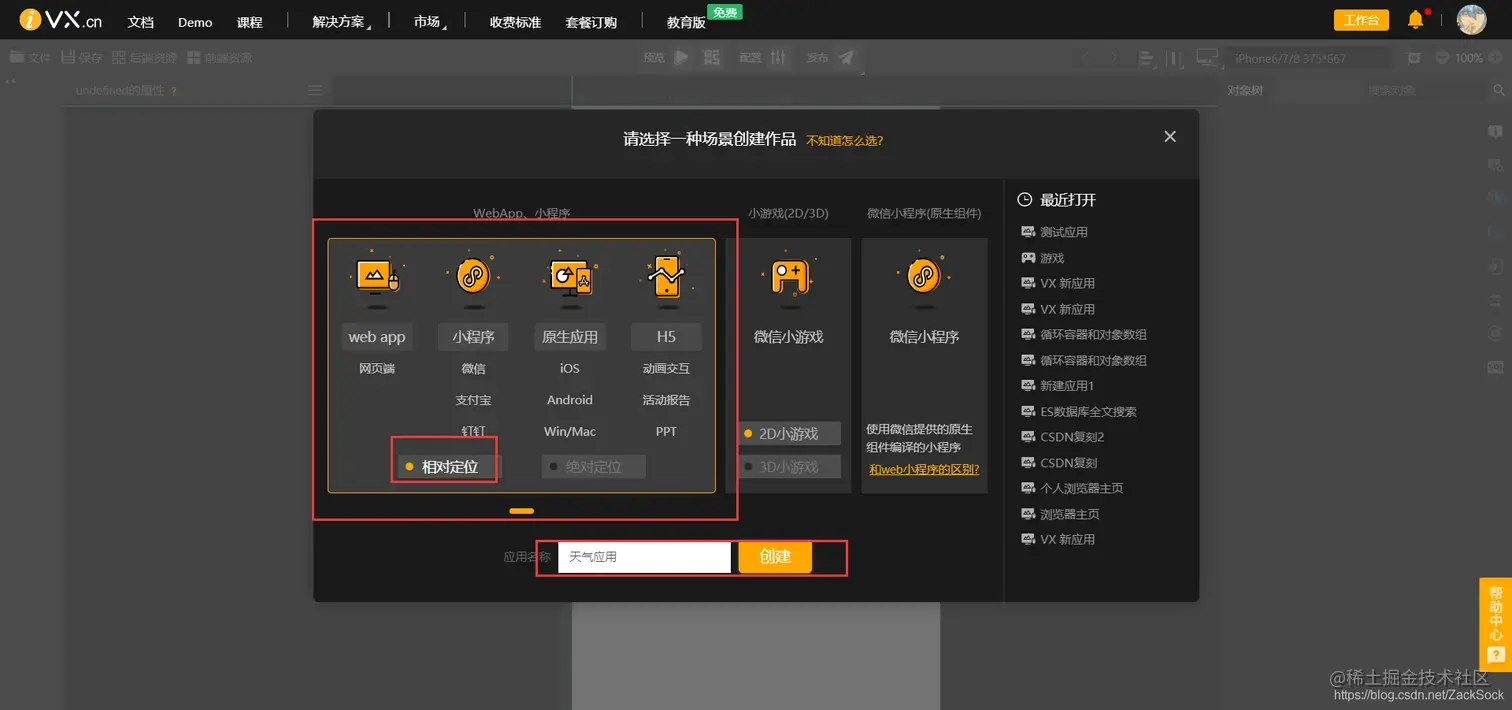Switch to the Demo menu item
This screenshot has width=1512, height=710.
[194, 20]
